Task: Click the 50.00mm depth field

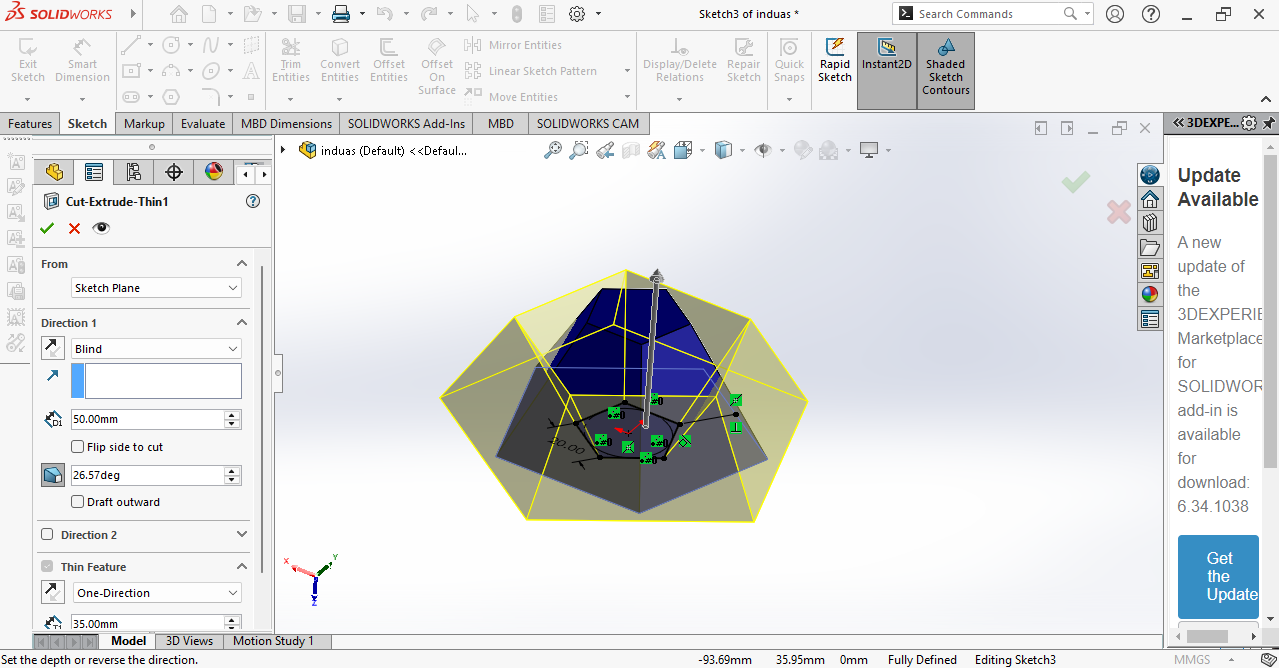Action: [148, 420]
